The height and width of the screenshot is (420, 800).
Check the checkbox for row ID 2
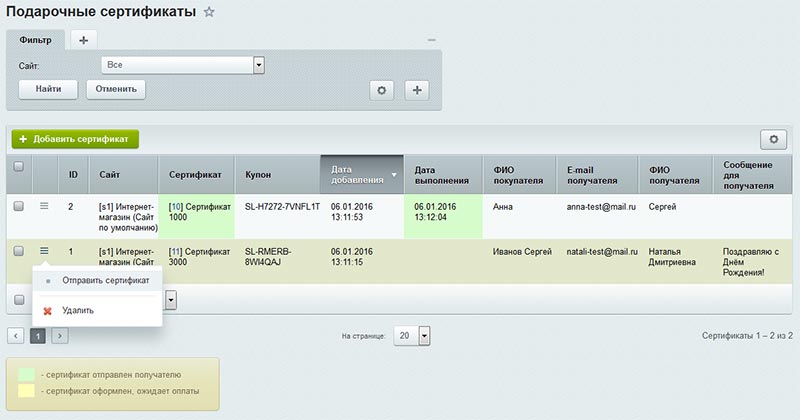(x=18, y=206)
